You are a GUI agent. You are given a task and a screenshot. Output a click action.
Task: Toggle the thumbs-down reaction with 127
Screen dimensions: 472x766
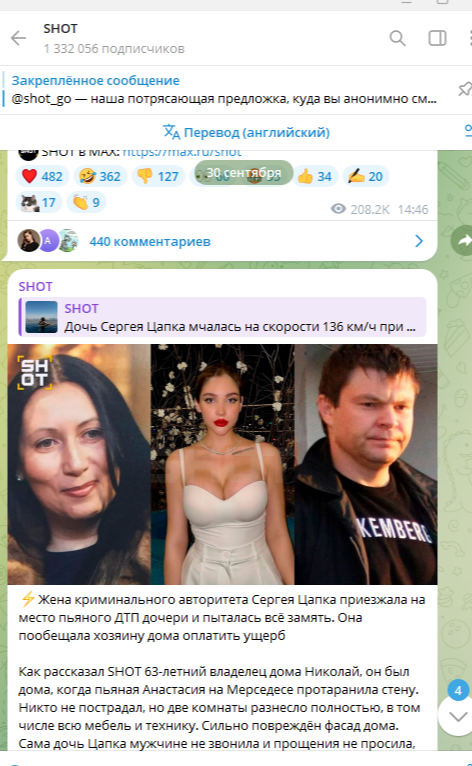coord(158,176)
